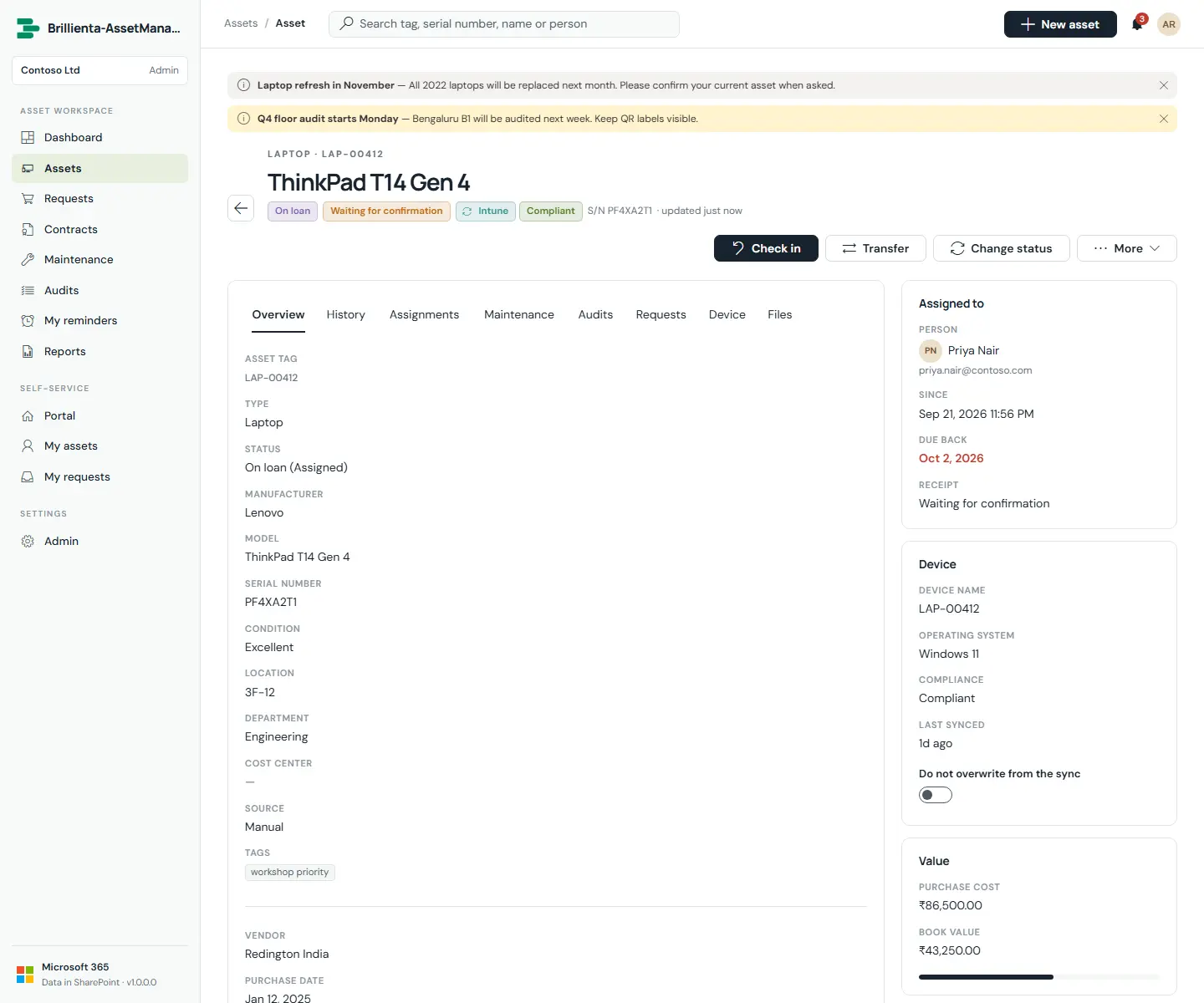Click the On loan badge
This screenshot has width=1204, height=1003.
tap(293, 211)
